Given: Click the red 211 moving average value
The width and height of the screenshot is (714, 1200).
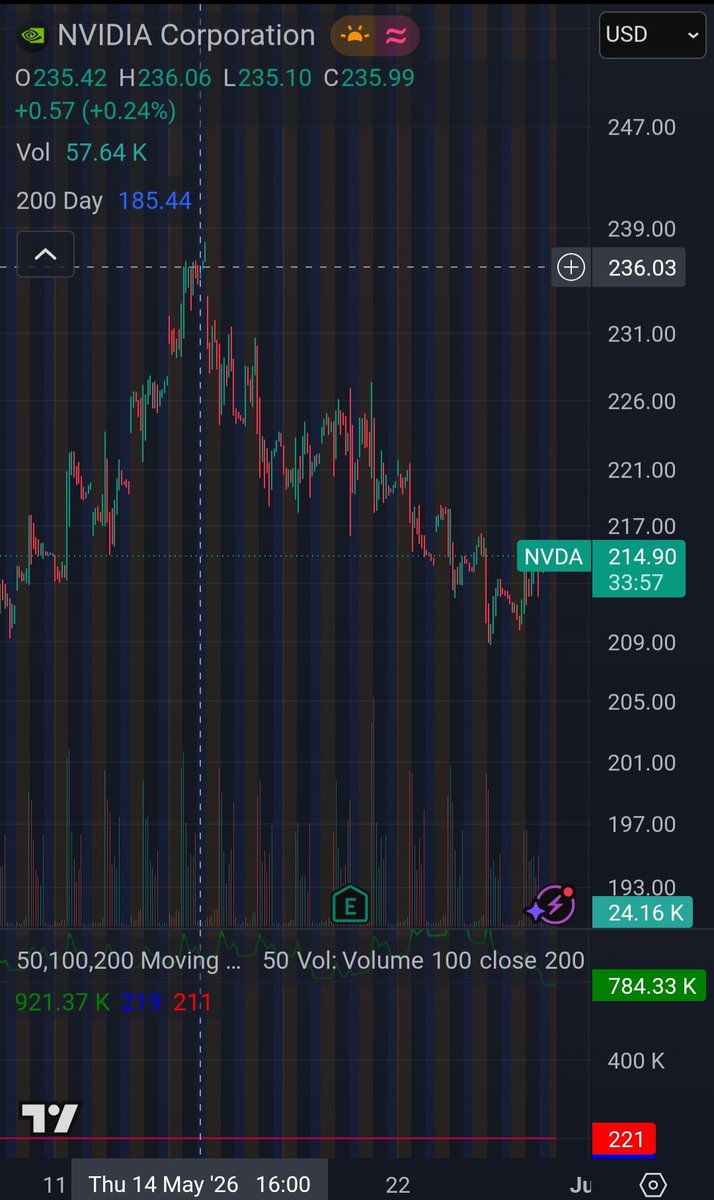Looking at the screenshot, I should (191, 1001).
